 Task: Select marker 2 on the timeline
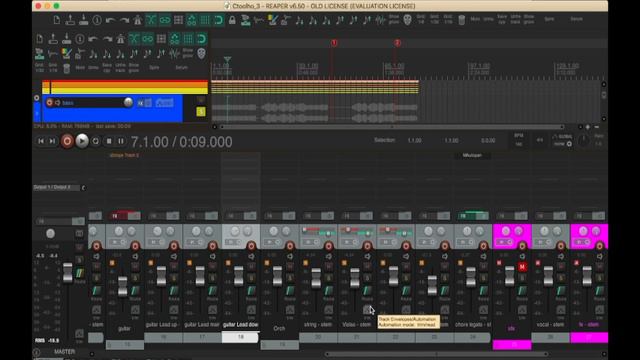[x=397, y=43]
